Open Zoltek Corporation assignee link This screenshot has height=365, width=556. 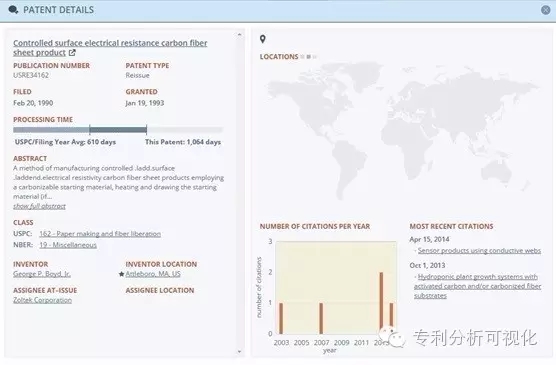click(x=43, y=300)
